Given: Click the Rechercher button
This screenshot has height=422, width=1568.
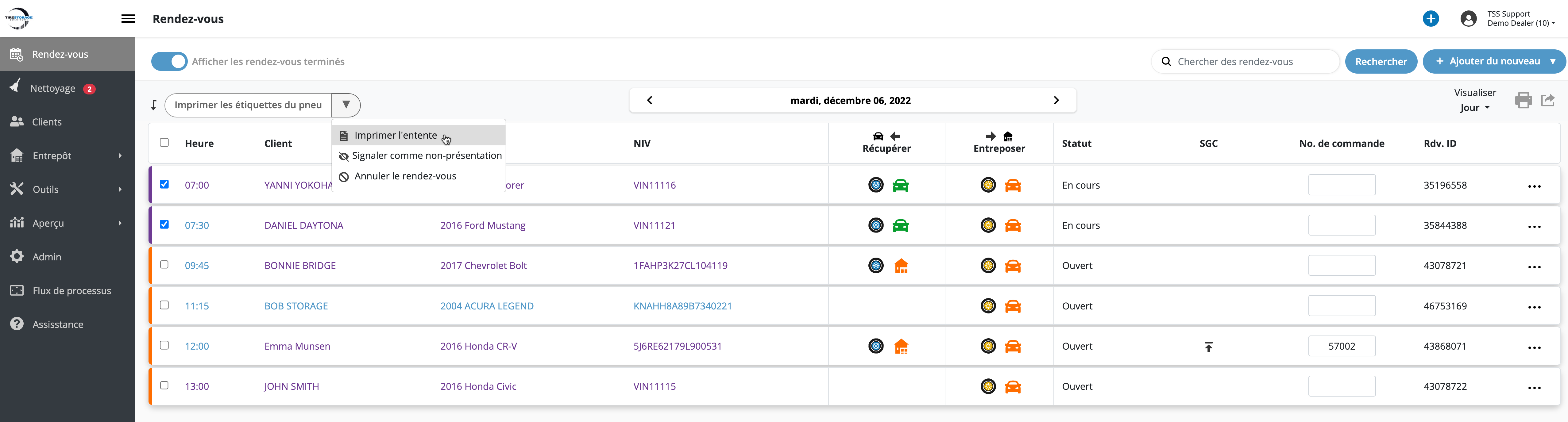Looking at the screenshot, I should 1381,61.
